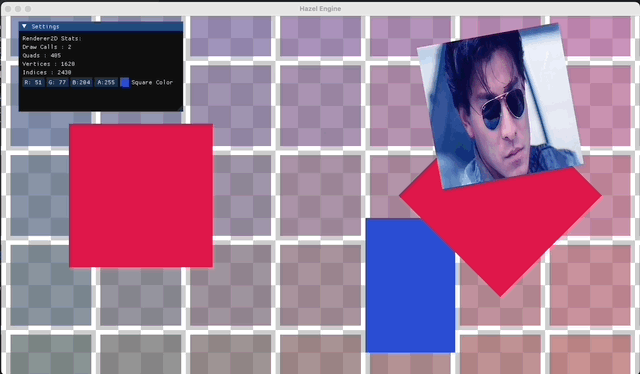Click the Hazel Engine window title
640x374 pixels.
pyautogui.click(x=320, y=9)
